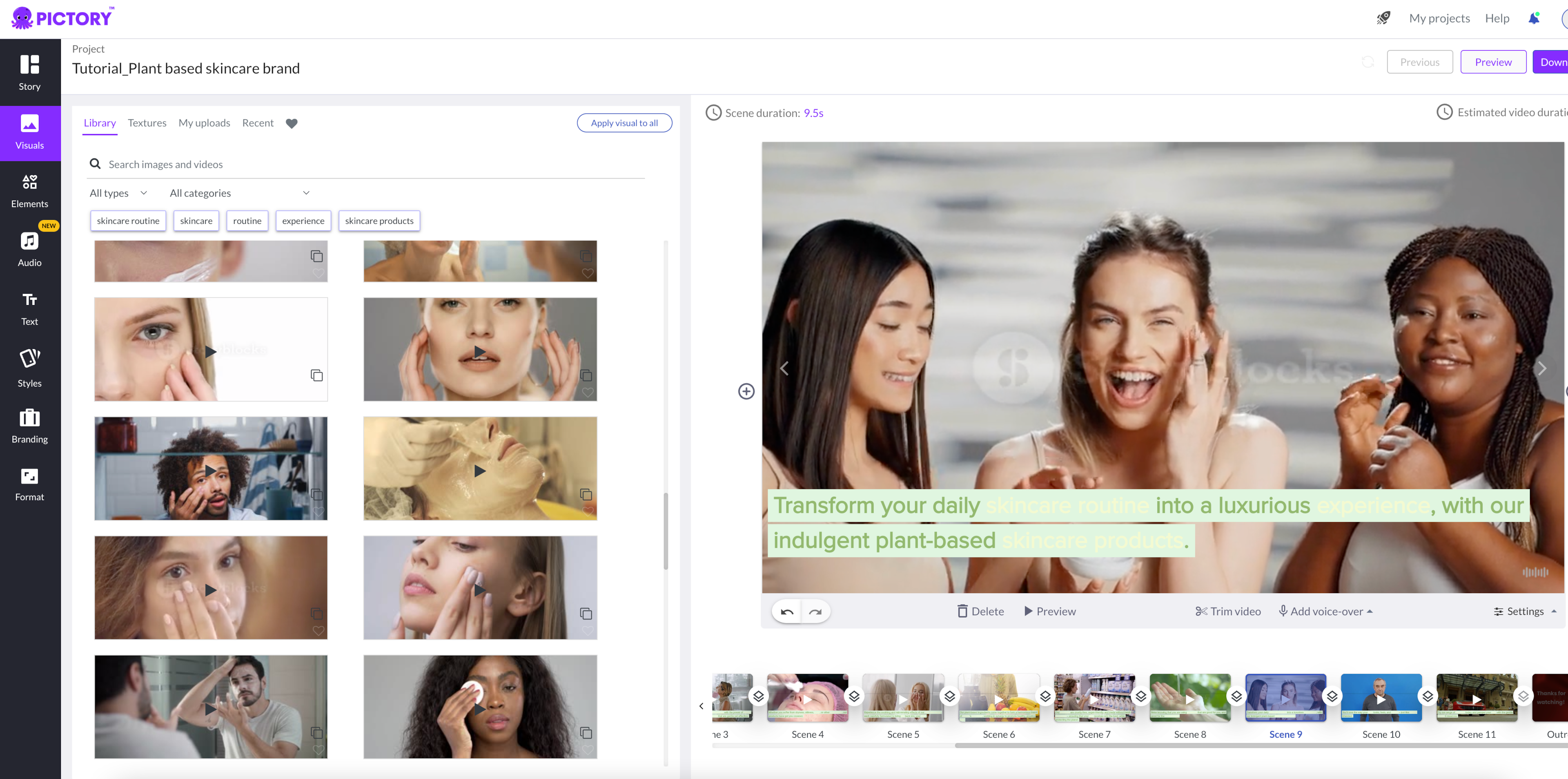The height and width of the screenshot is (779, 1568).
Task: Click Apply visual to all button
Action: [624, 123]
